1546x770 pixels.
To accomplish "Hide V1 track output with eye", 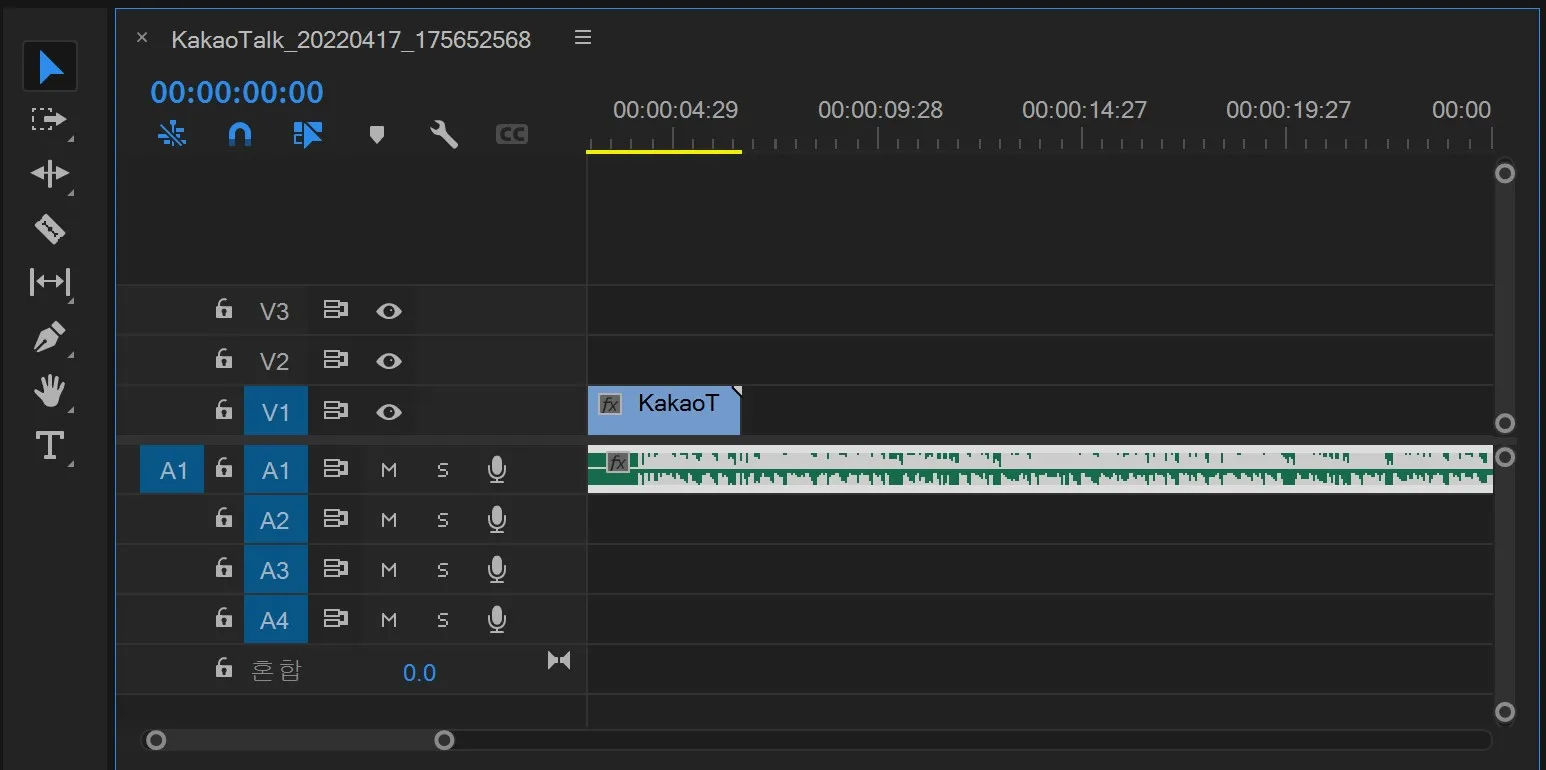I will coord(389,412).
